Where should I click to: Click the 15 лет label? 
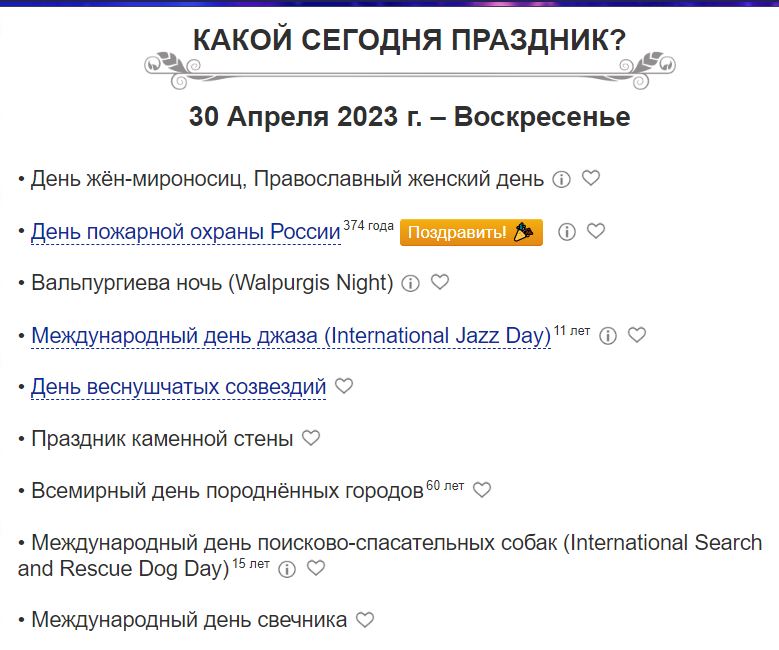pyautogui.click(x=251, y=564)
